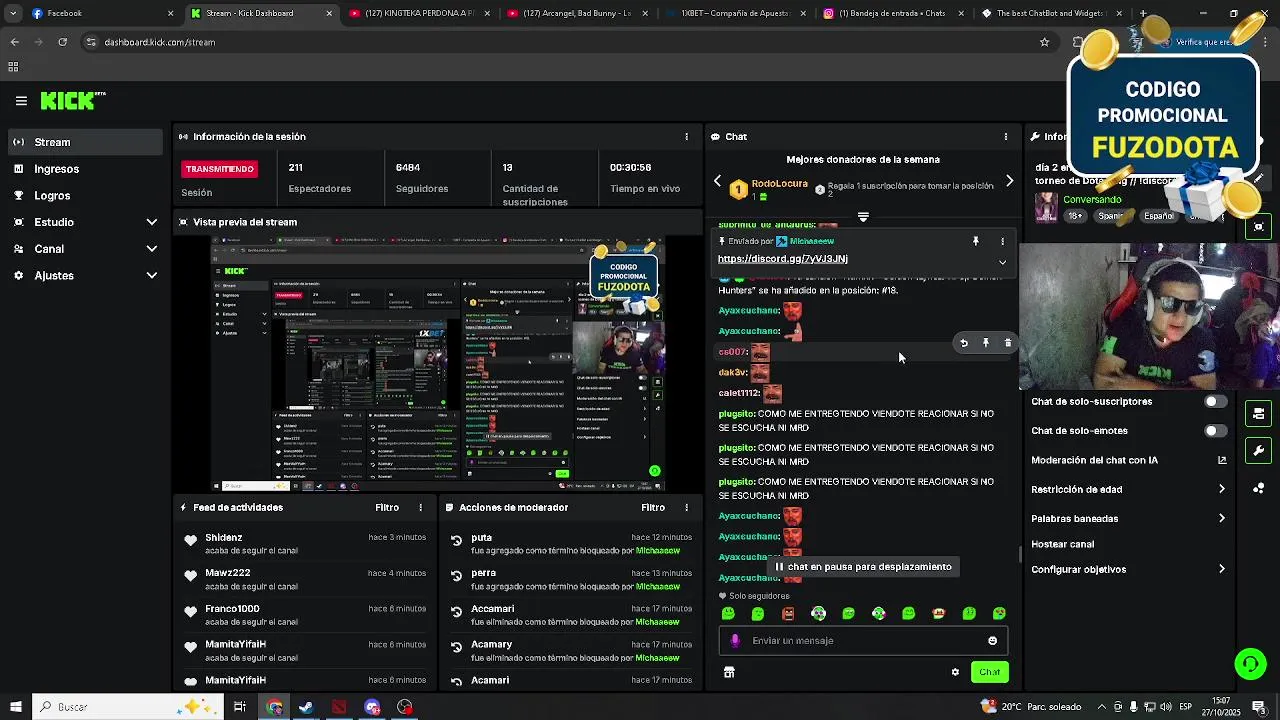Open three-dot menu of pinned message
1280x720 pixels.
[x=1002, y=241]
